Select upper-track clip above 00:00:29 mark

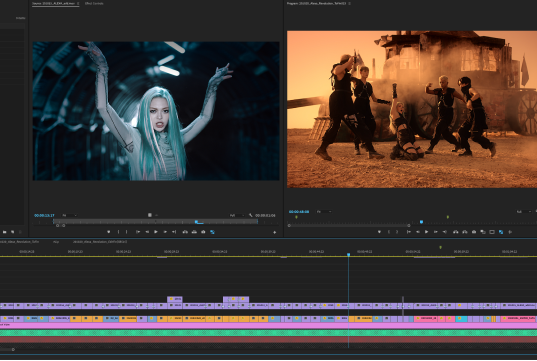[175, 299]
